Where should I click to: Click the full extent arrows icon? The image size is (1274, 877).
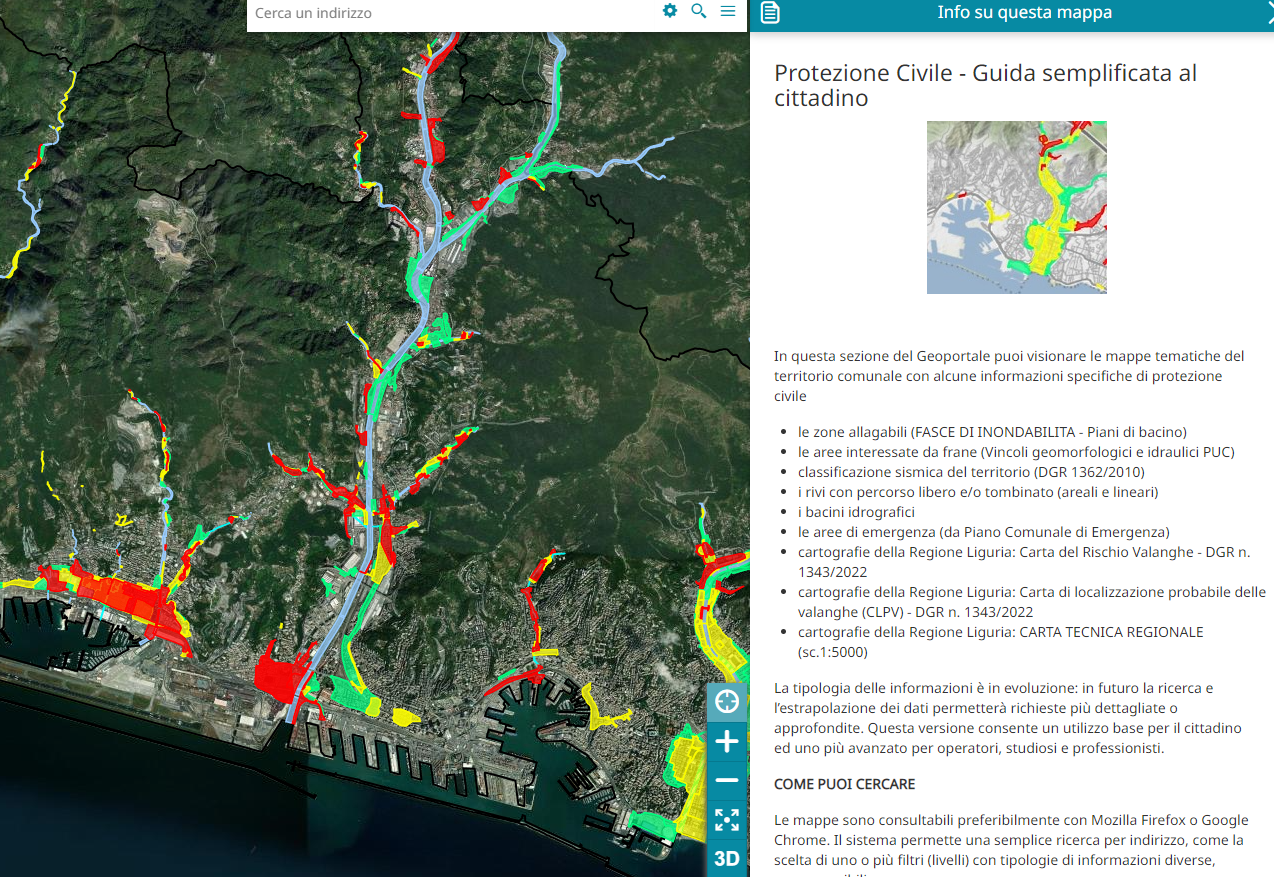tap(727, 820)
